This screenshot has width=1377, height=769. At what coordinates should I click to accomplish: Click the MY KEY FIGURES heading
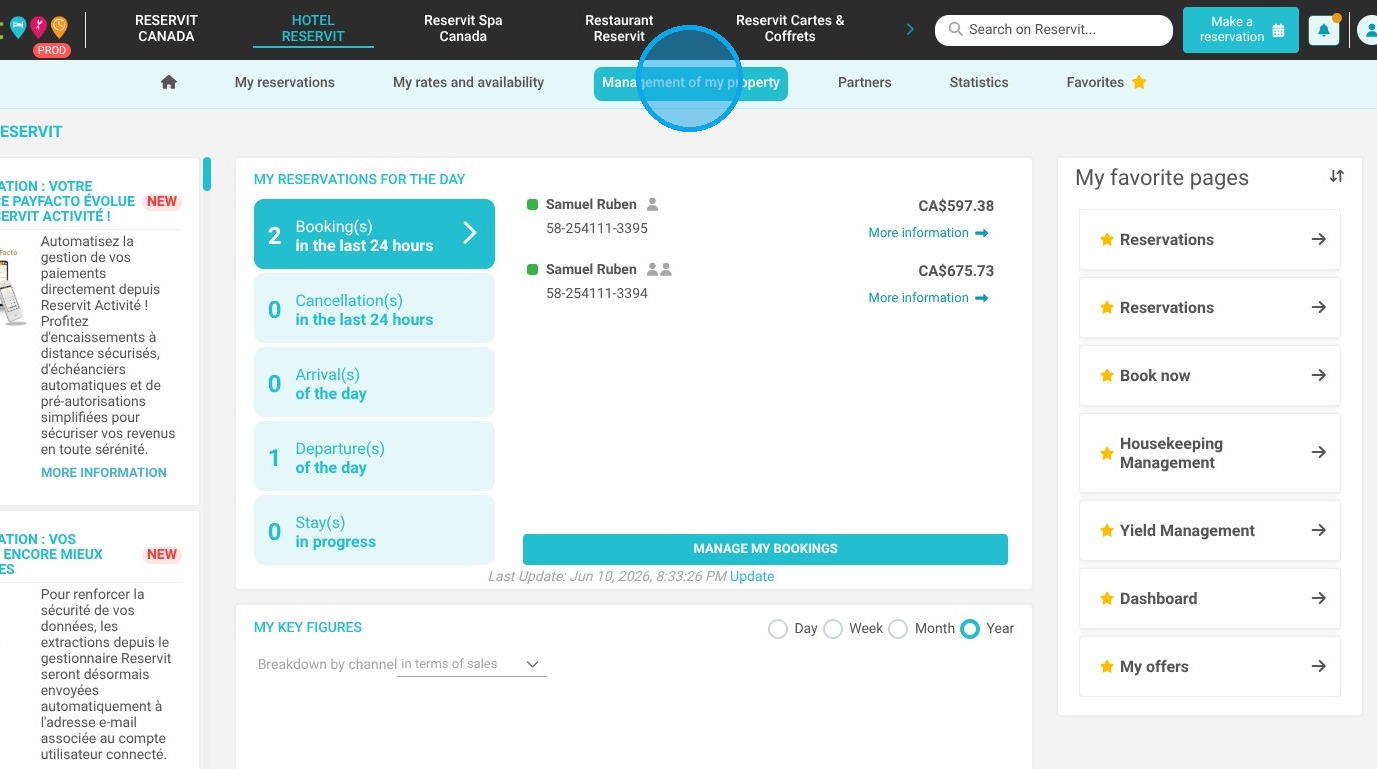(x=308, y=627)
